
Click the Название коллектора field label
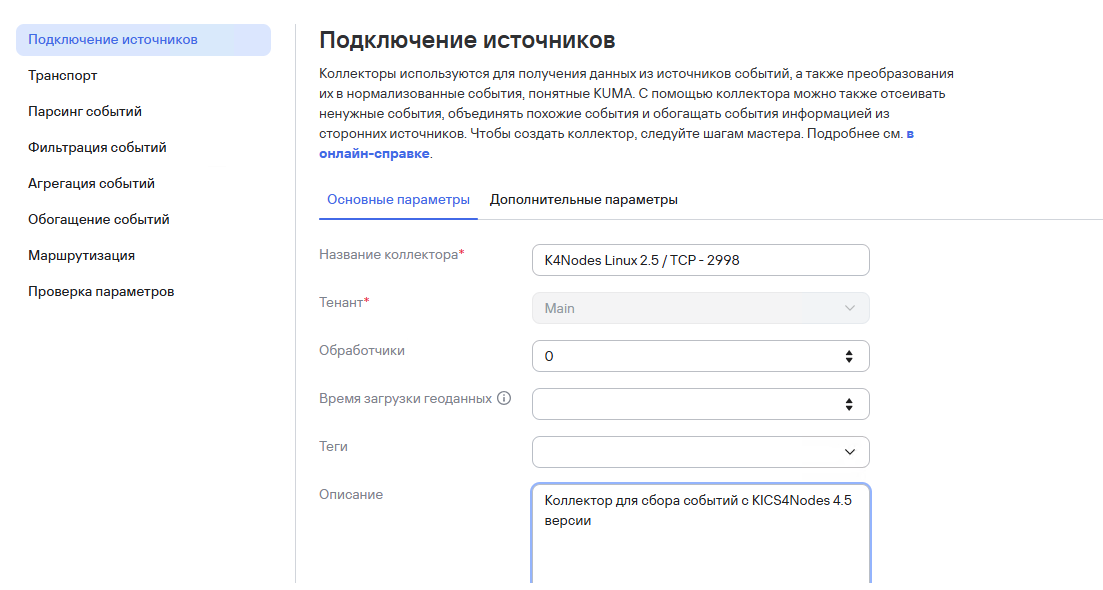point(392,255)
